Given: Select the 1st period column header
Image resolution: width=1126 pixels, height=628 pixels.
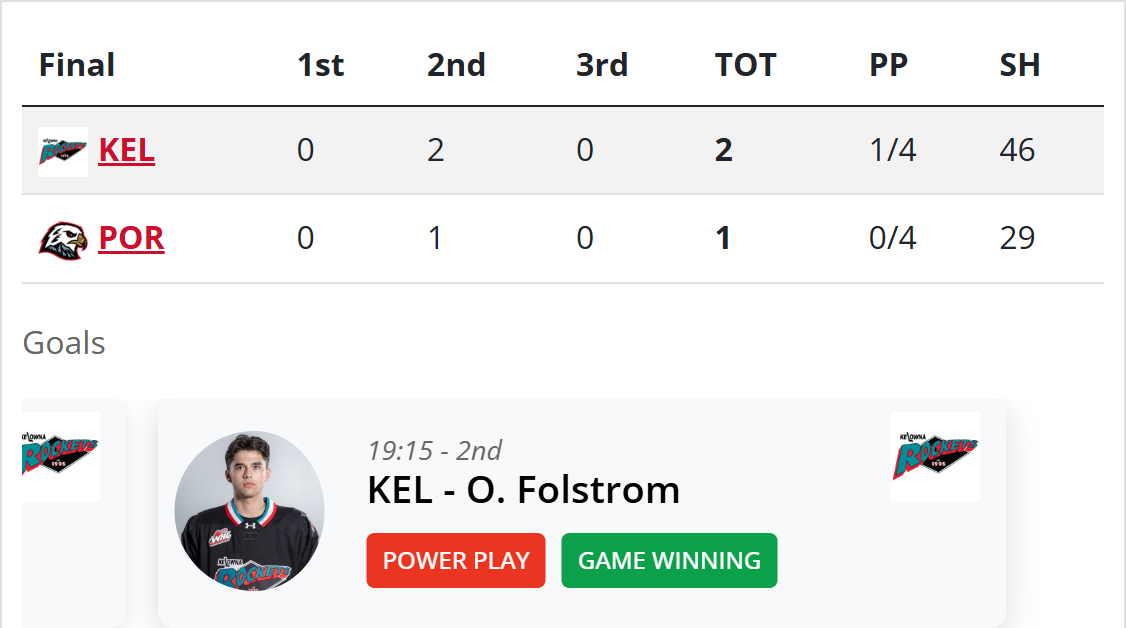Looking at the screenshot, I should pyautogui.click(x=320, y=65).
